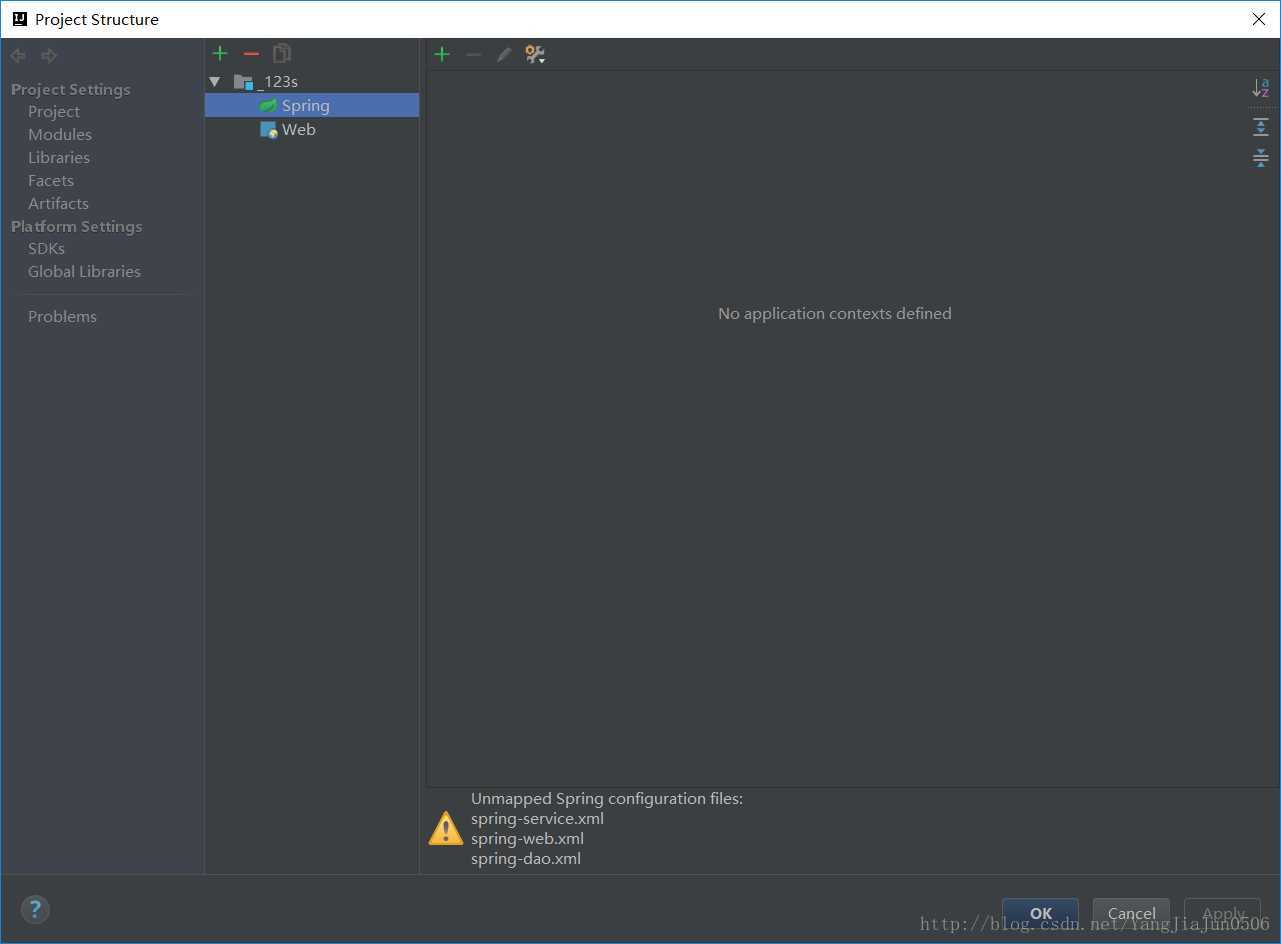This screenshot has height=944, width=1281.
Task: Click the spring-web.xml unmapped file name
Action: point(527,839)
